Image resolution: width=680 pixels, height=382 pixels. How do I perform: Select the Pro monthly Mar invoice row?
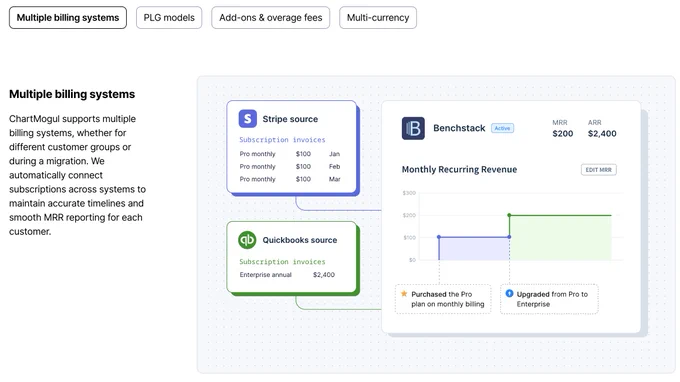click(x=290, y=179)
